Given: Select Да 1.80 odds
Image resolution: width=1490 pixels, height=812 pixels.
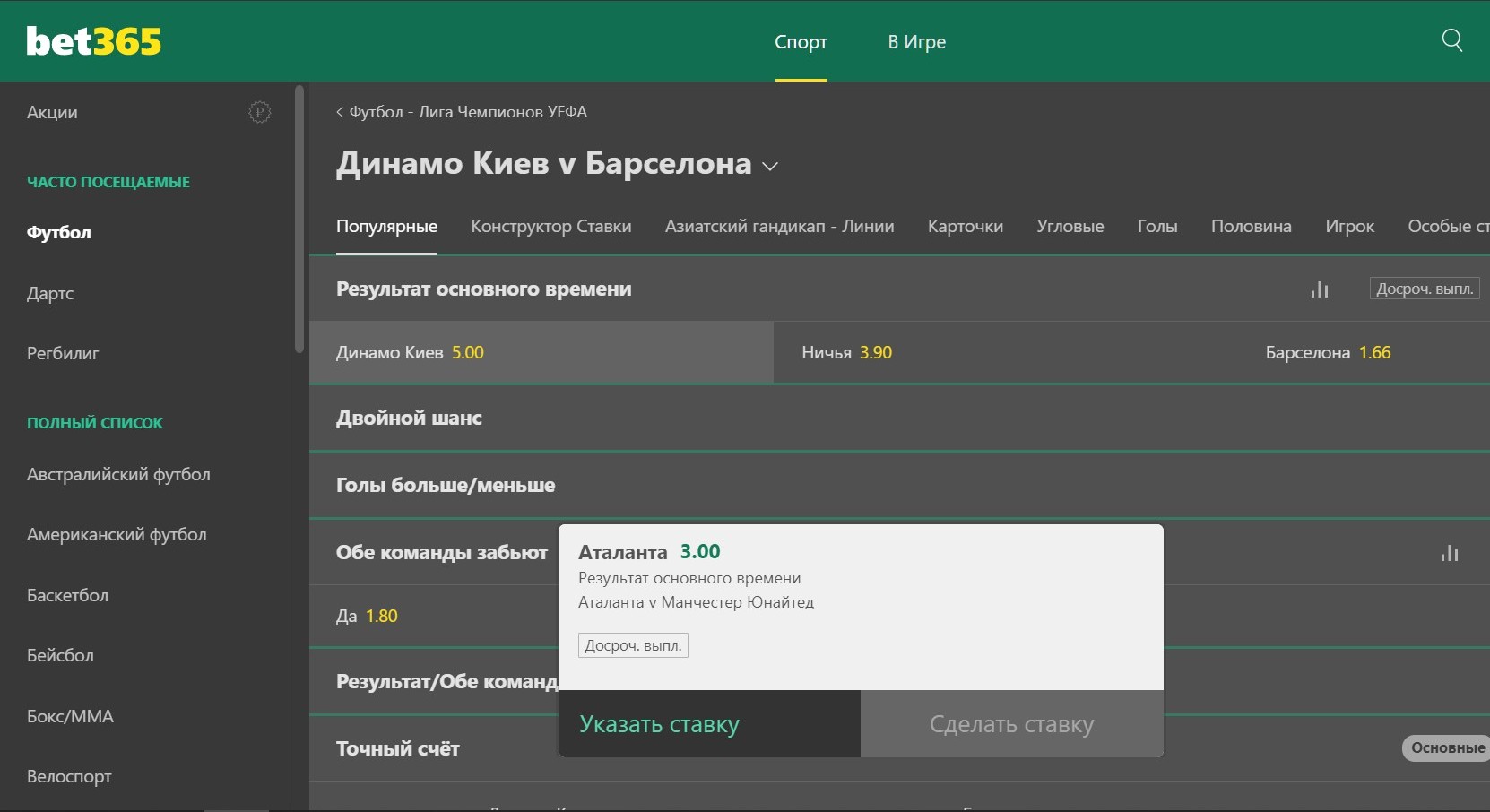Looking at the screenshot, I should pos(434,616).
